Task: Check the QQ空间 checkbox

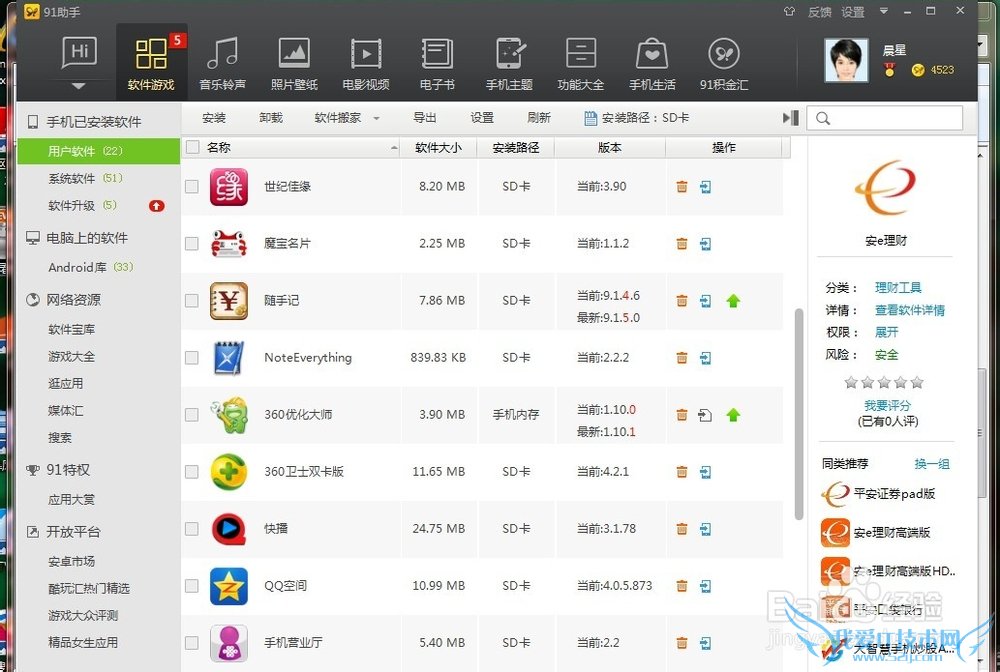Action: [x=191, y=586]
